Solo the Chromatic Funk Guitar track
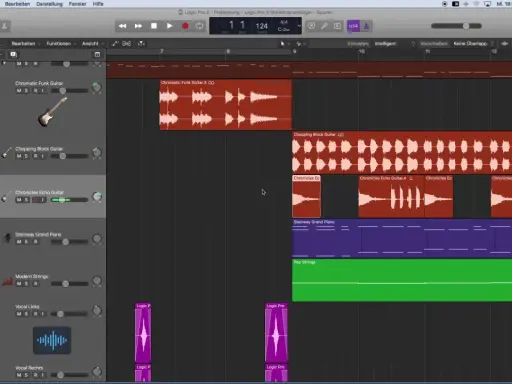 [x=26, y=91]
